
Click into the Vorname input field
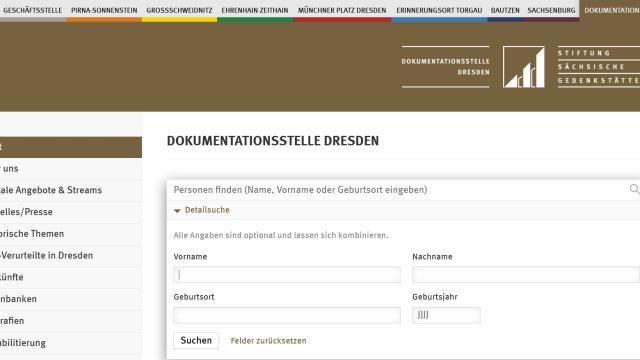click(287, 275)
